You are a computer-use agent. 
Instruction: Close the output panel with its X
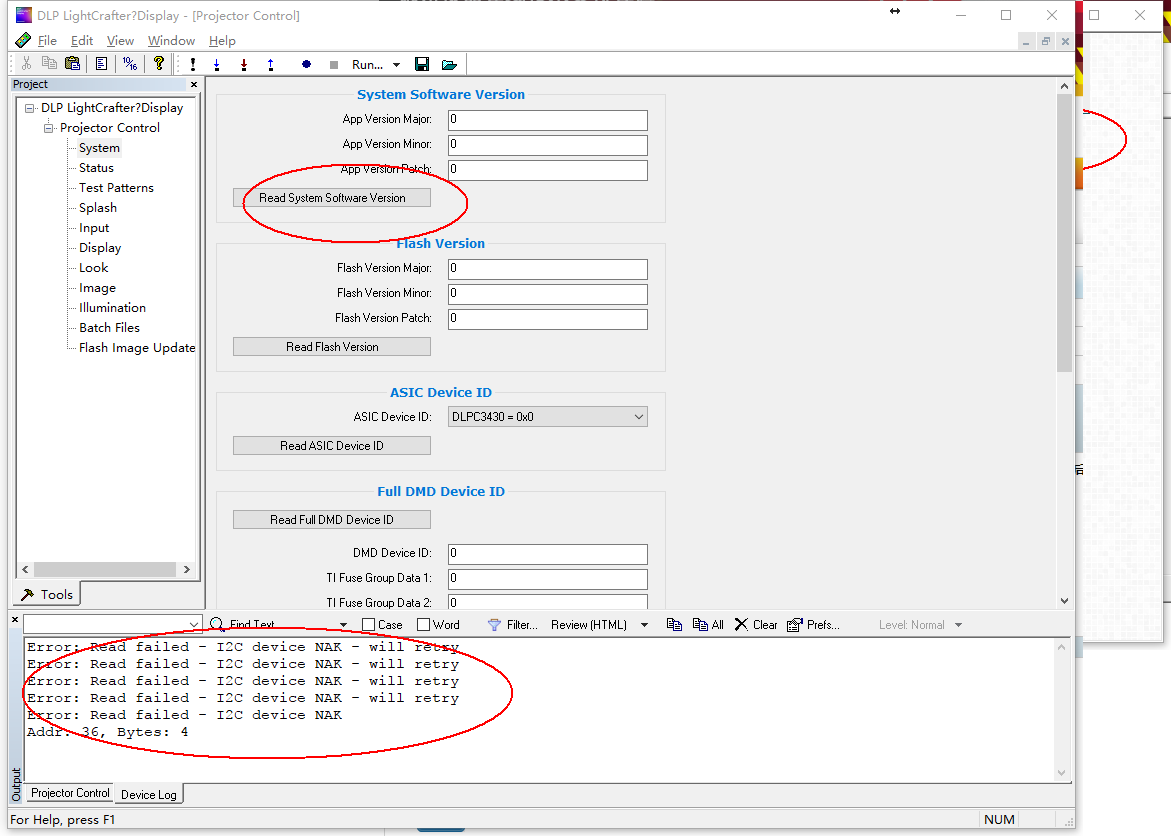tap(15, 619)
